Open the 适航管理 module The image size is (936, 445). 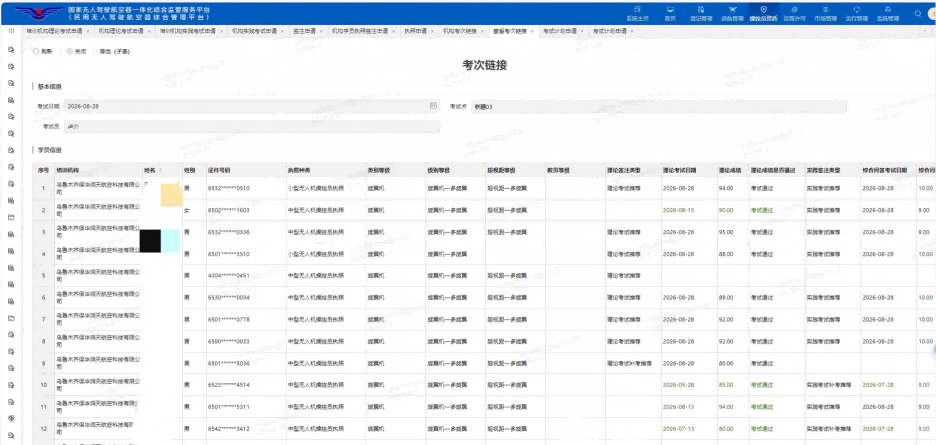point(732,13)
